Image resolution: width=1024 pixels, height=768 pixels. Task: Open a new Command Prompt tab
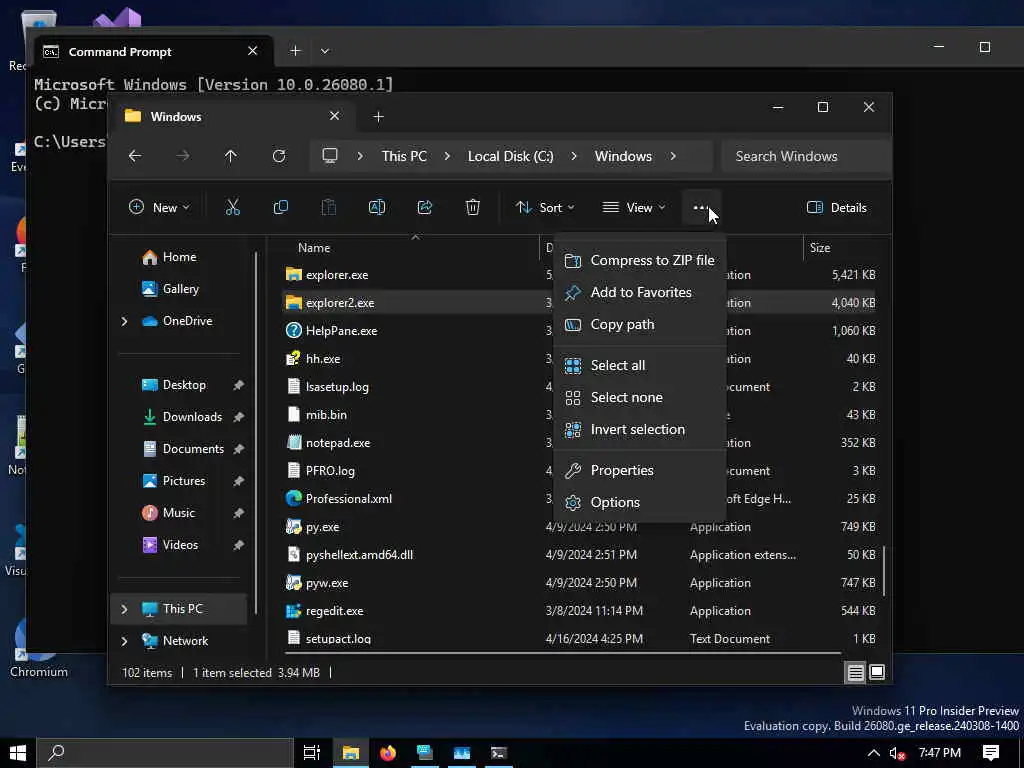pyautogui.click(x=295, y=51)
